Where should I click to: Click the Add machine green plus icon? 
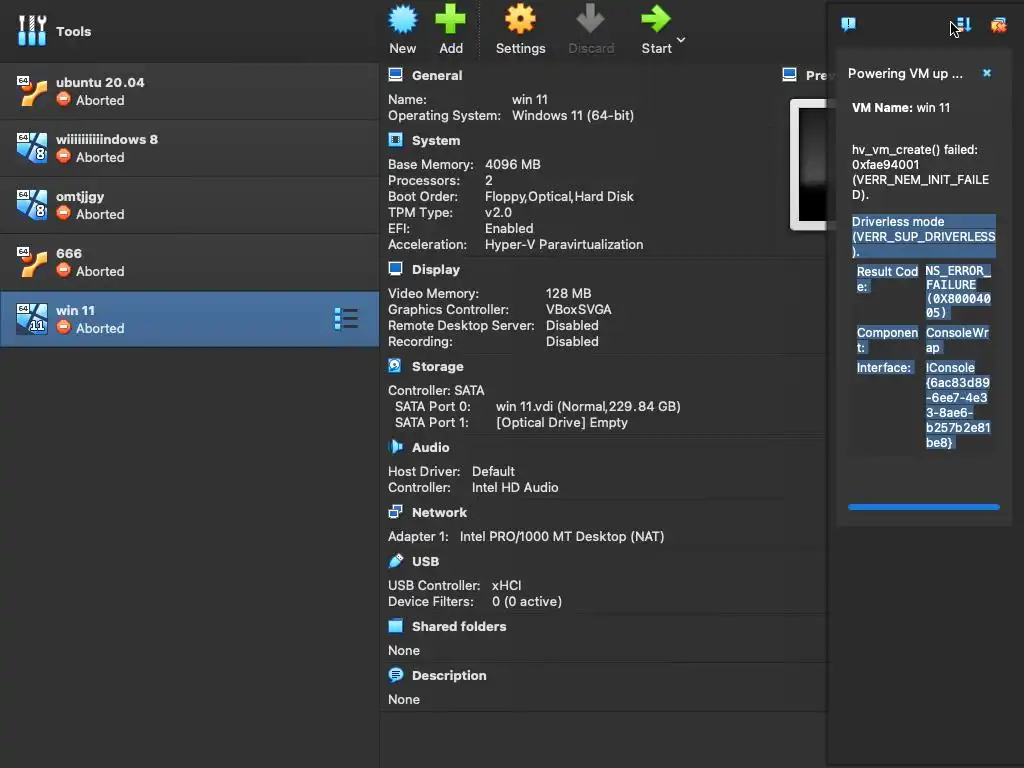451,20
